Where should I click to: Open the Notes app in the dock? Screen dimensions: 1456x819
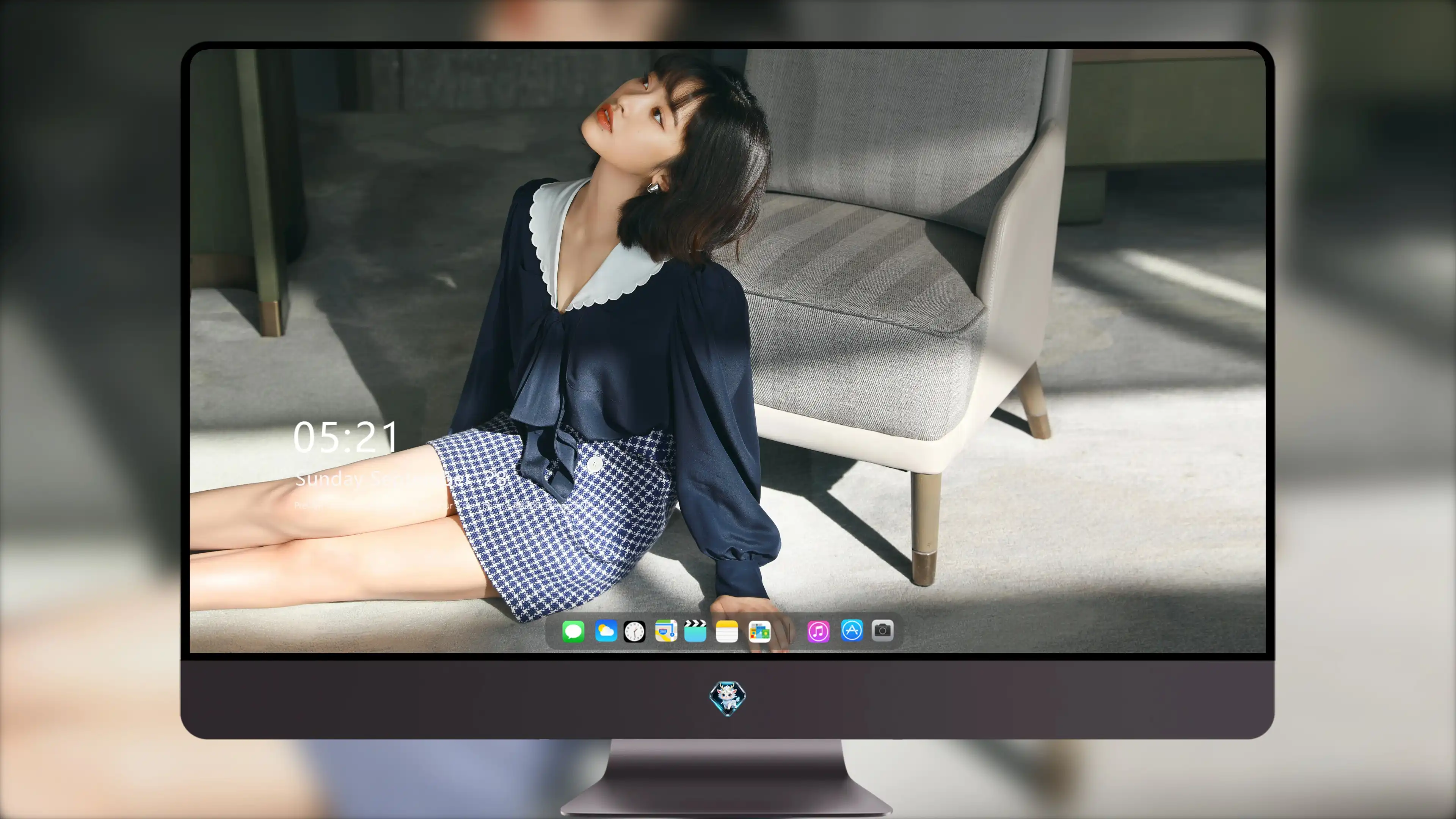727,631
